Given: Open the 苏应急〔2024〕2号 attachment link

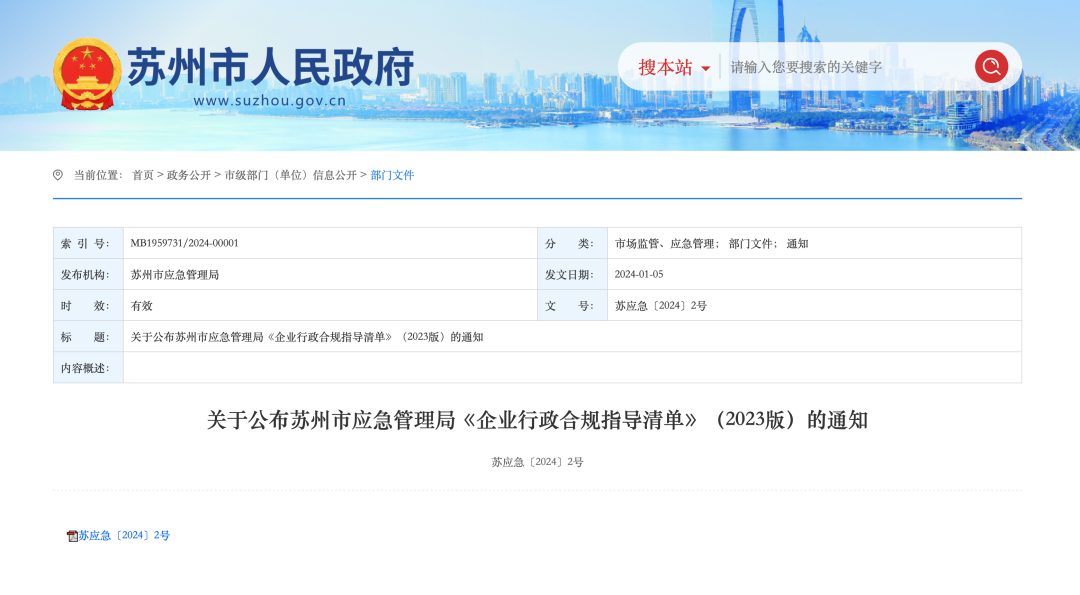Looking at the screenshot, I should (124, 535).
